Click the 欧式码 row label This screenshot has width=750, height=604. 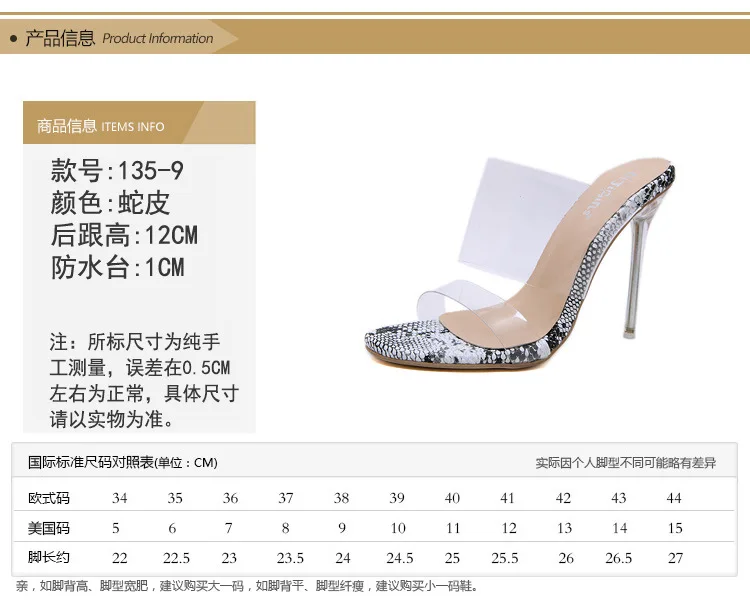[49, 498]
